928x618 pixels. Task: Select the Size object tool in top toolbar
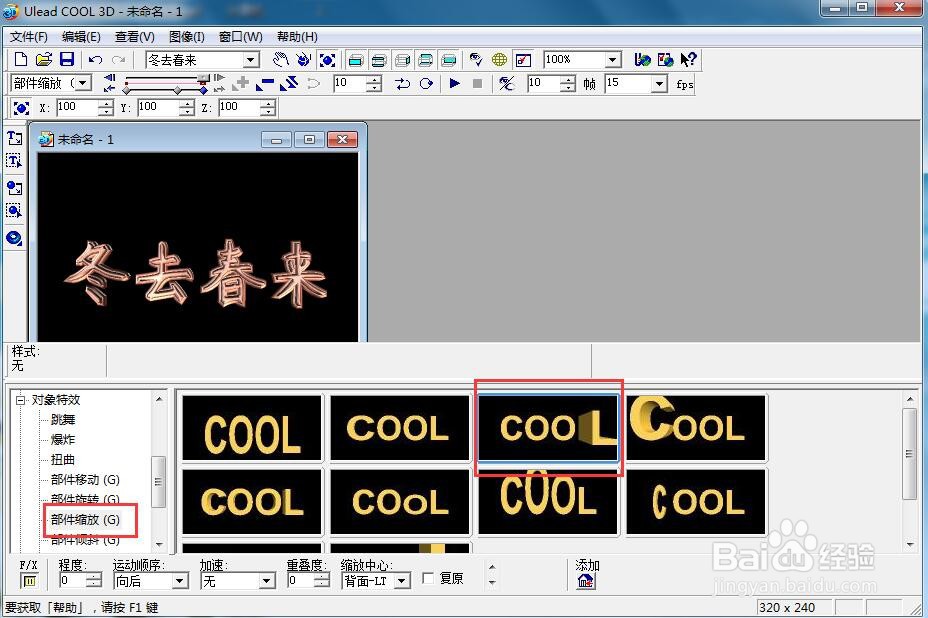coord(327,59)
